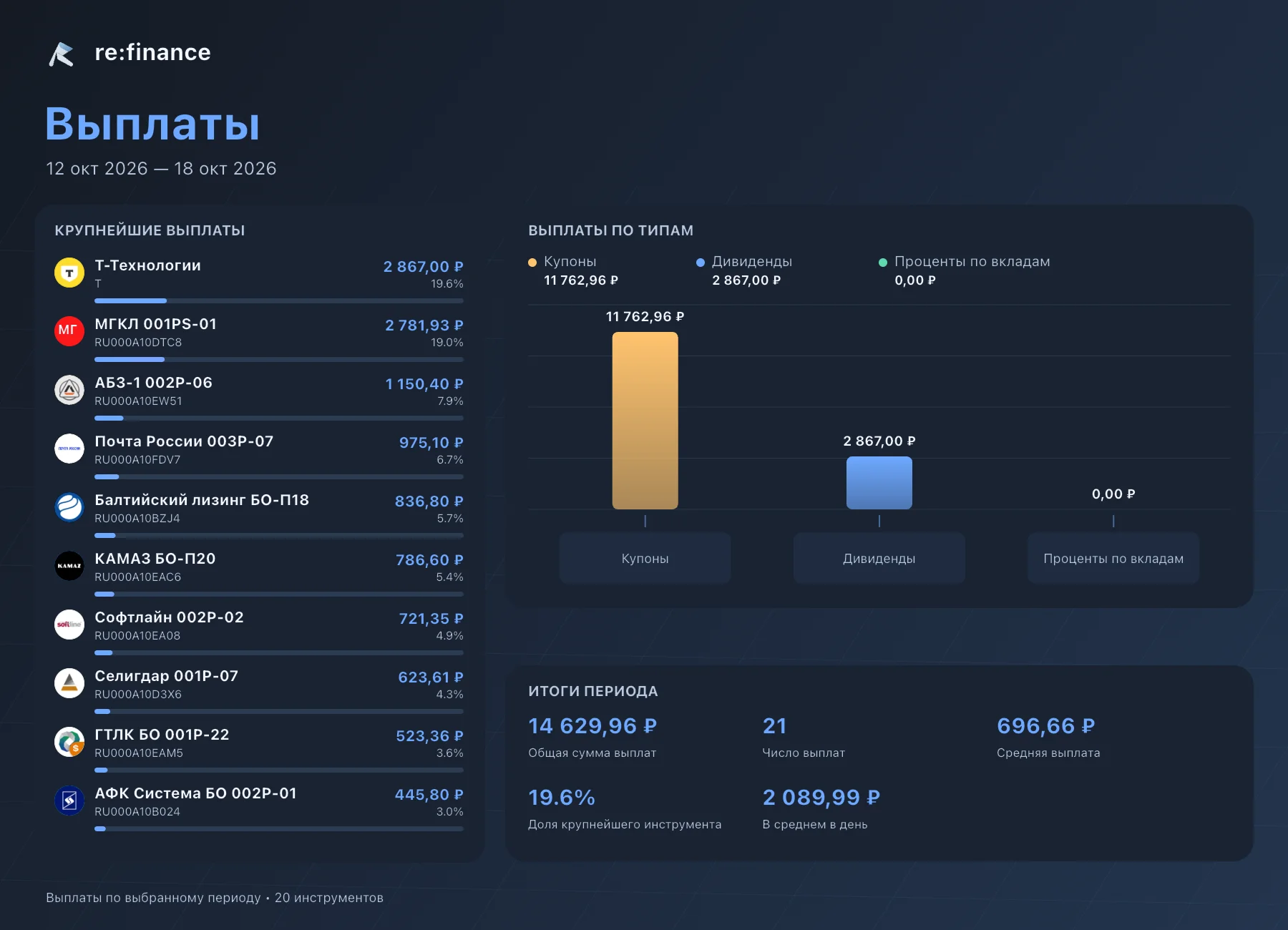Click the КАМАЗ БО-П20 black logo
The height and width of the screenshot is (930, 1288).
click(x=69, y=566)
